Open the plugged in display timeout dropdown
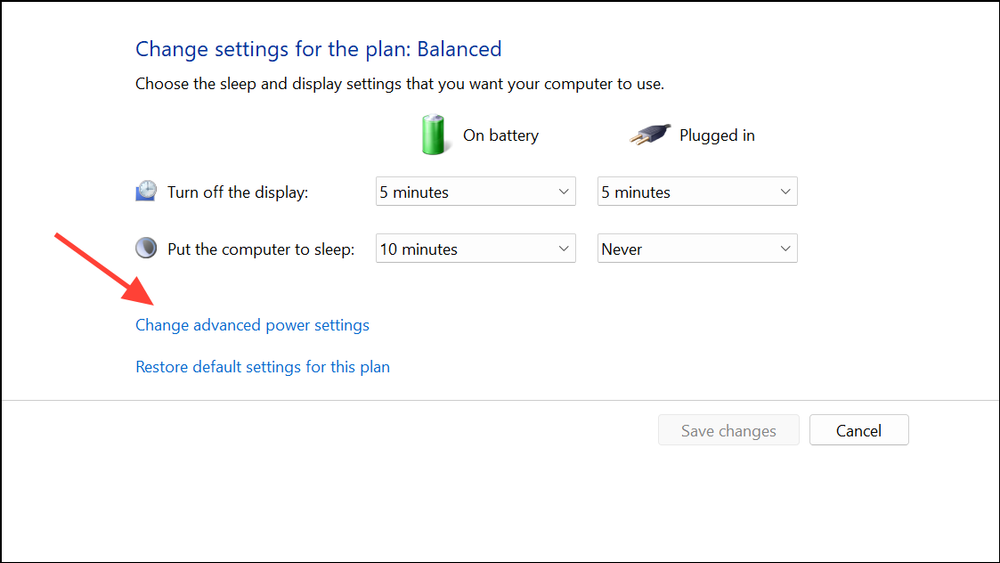The height and width of the screenshot is (563, 1000). point(697,191)
